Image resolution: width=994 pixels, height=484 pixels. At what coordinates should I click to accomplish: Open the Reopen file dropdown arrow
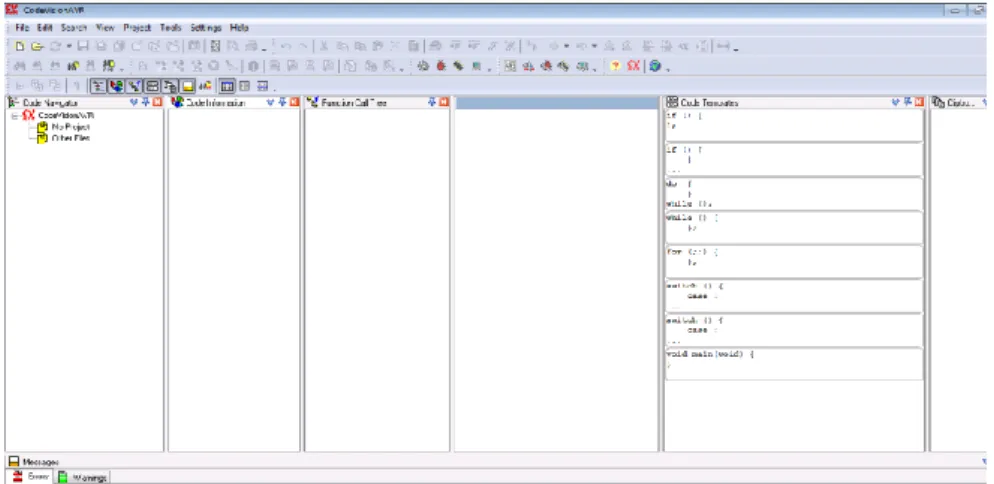click(x=69, y=46)
